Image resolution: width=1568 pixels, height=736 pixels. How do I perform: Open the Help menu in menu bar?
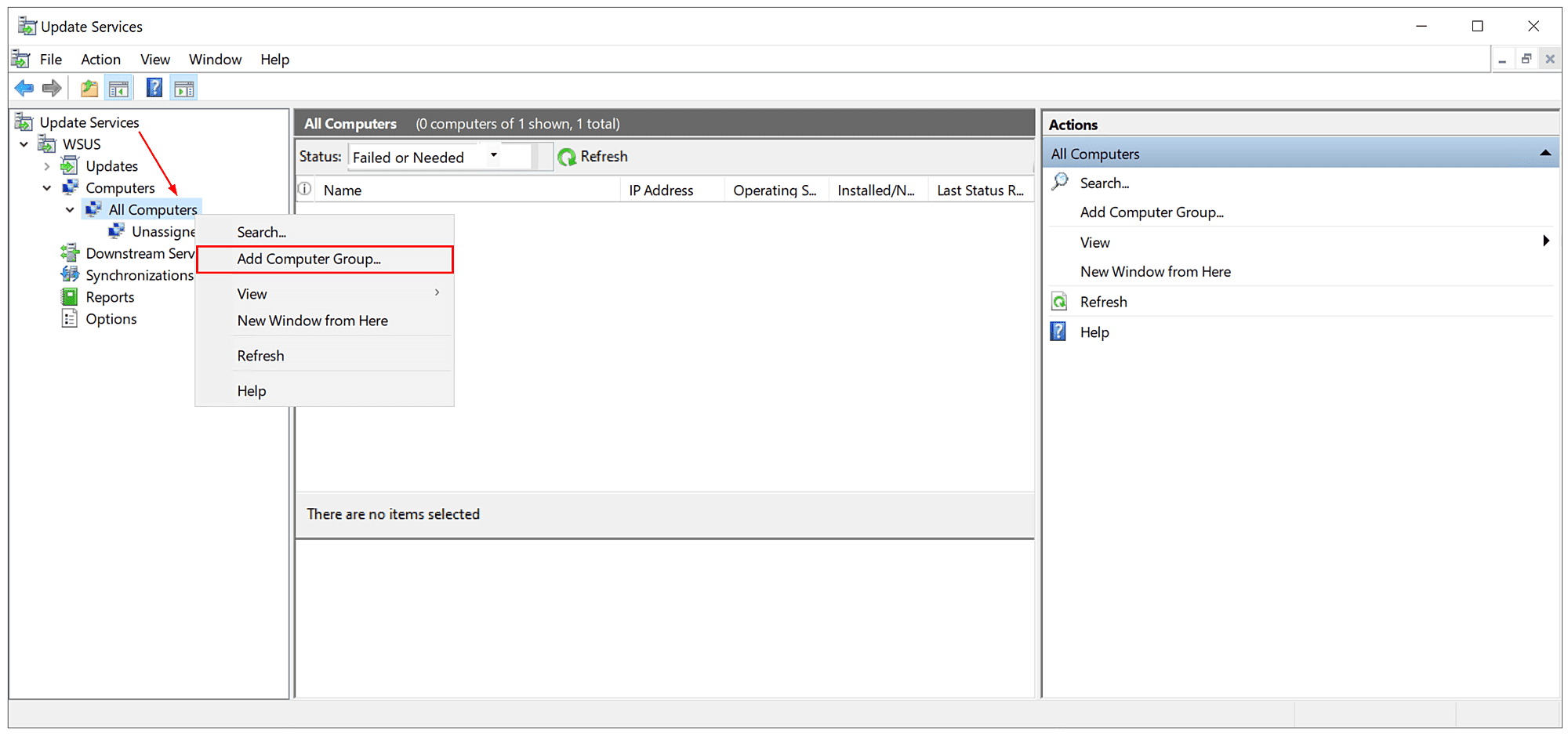[275, 60]
